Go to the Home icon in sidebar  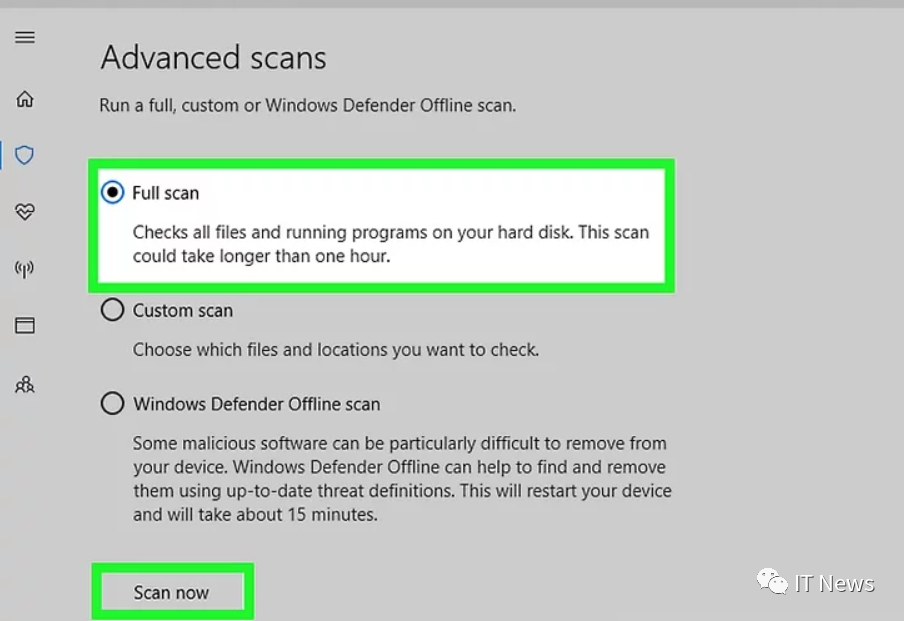pyautogui.click(x=25, y=99)
